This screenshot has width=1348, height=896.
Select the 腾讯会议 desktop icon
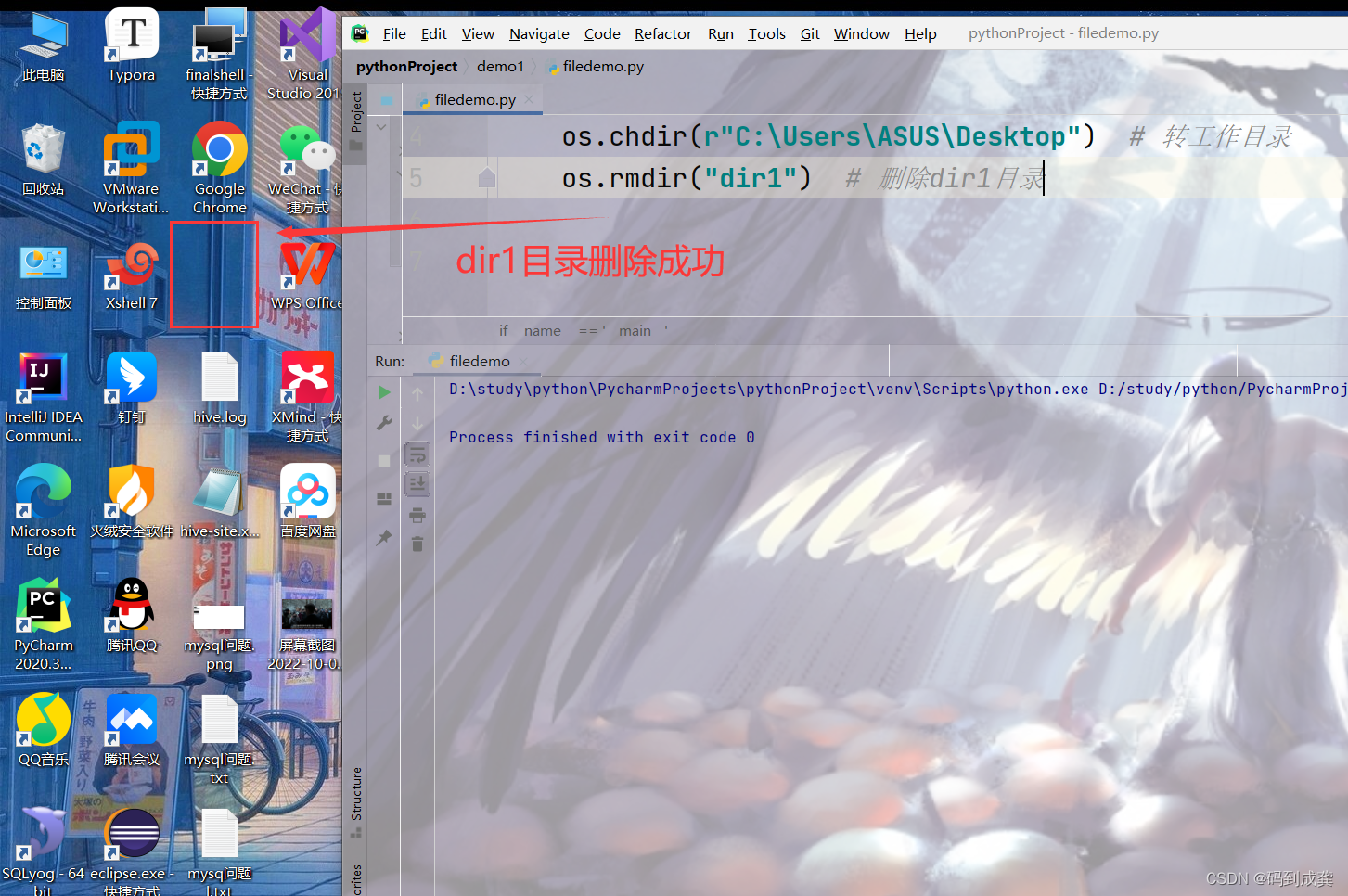point(131,730)
